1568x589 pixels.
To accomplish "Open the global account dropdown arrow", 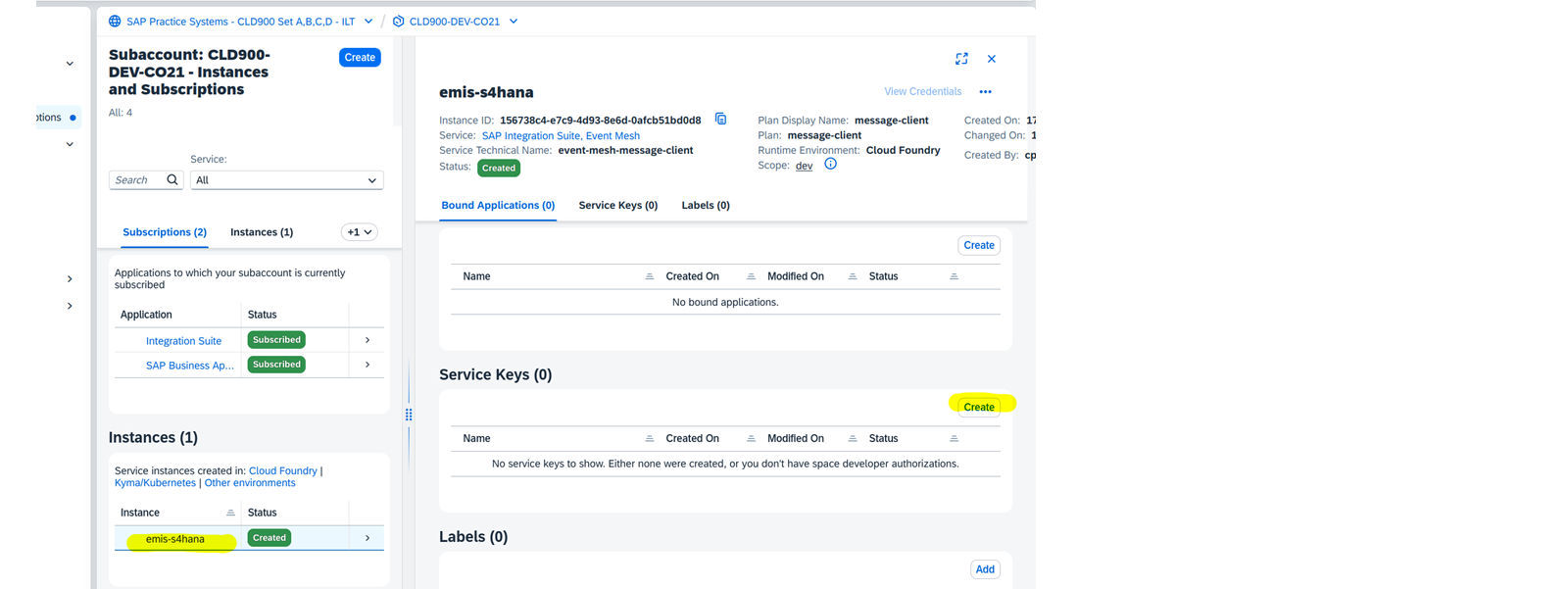I will tap(368, 22).
